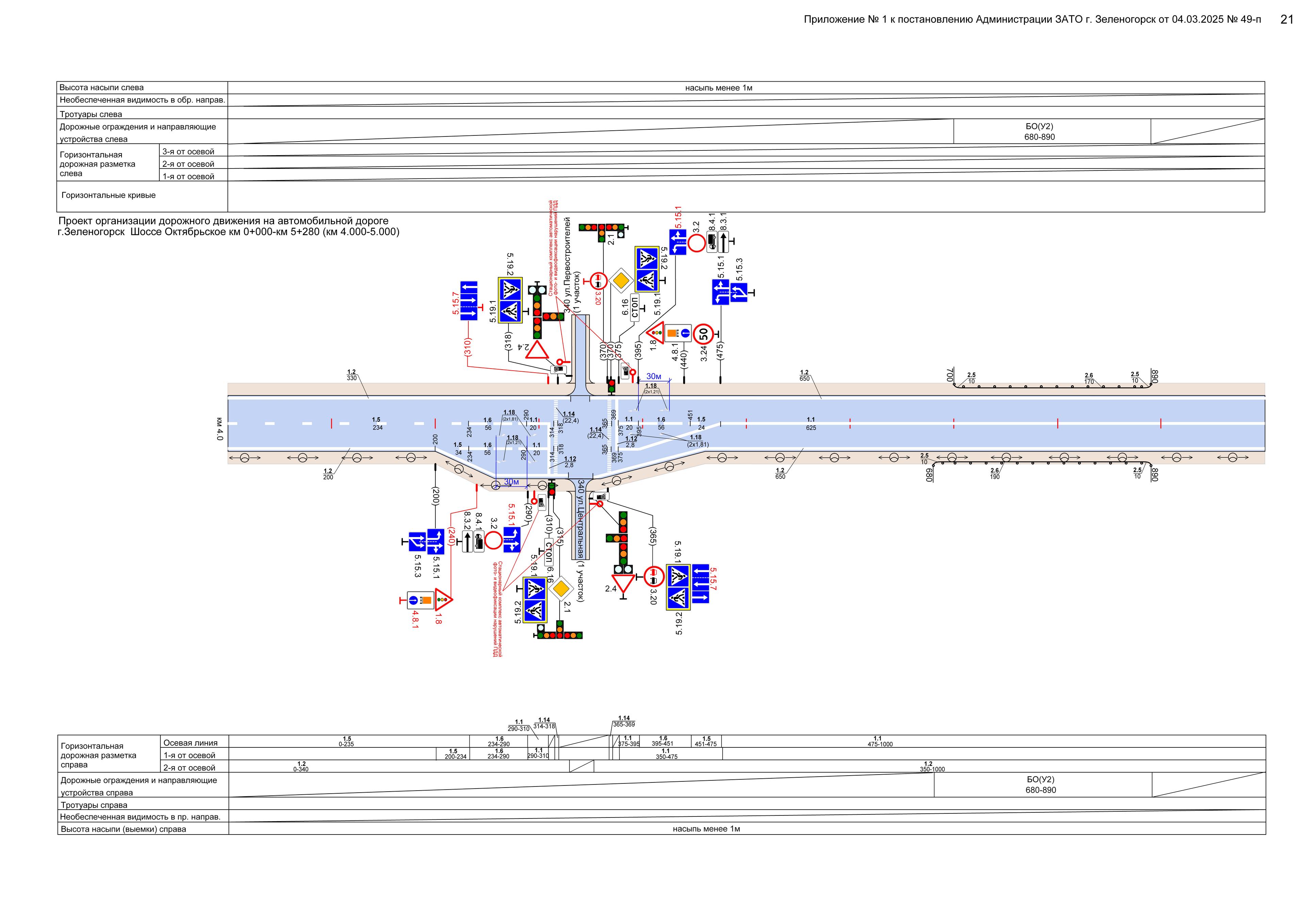1307x924 pixels.
Task: Click the top насыпь менее 1м cell
Action: (x=719, y=88)
